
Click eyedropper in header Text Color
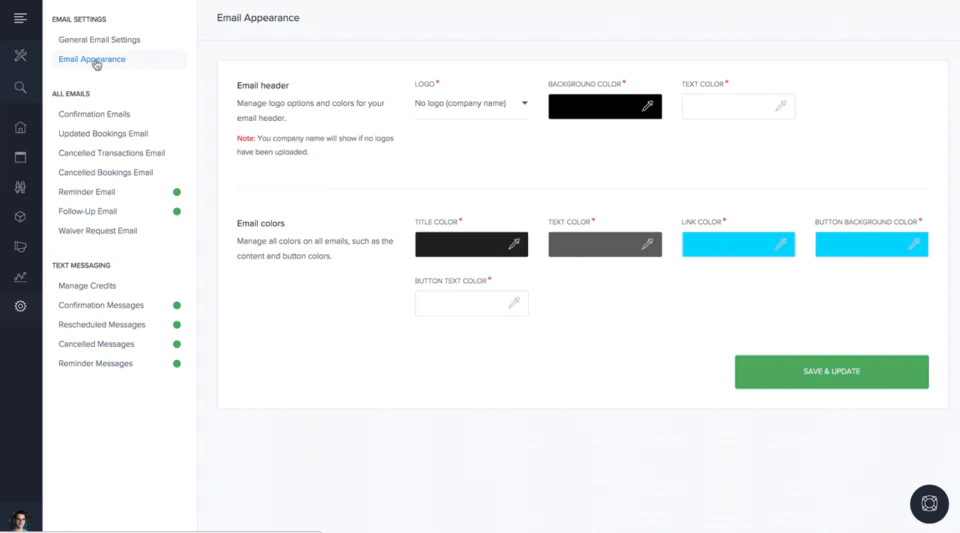[781, 106]
